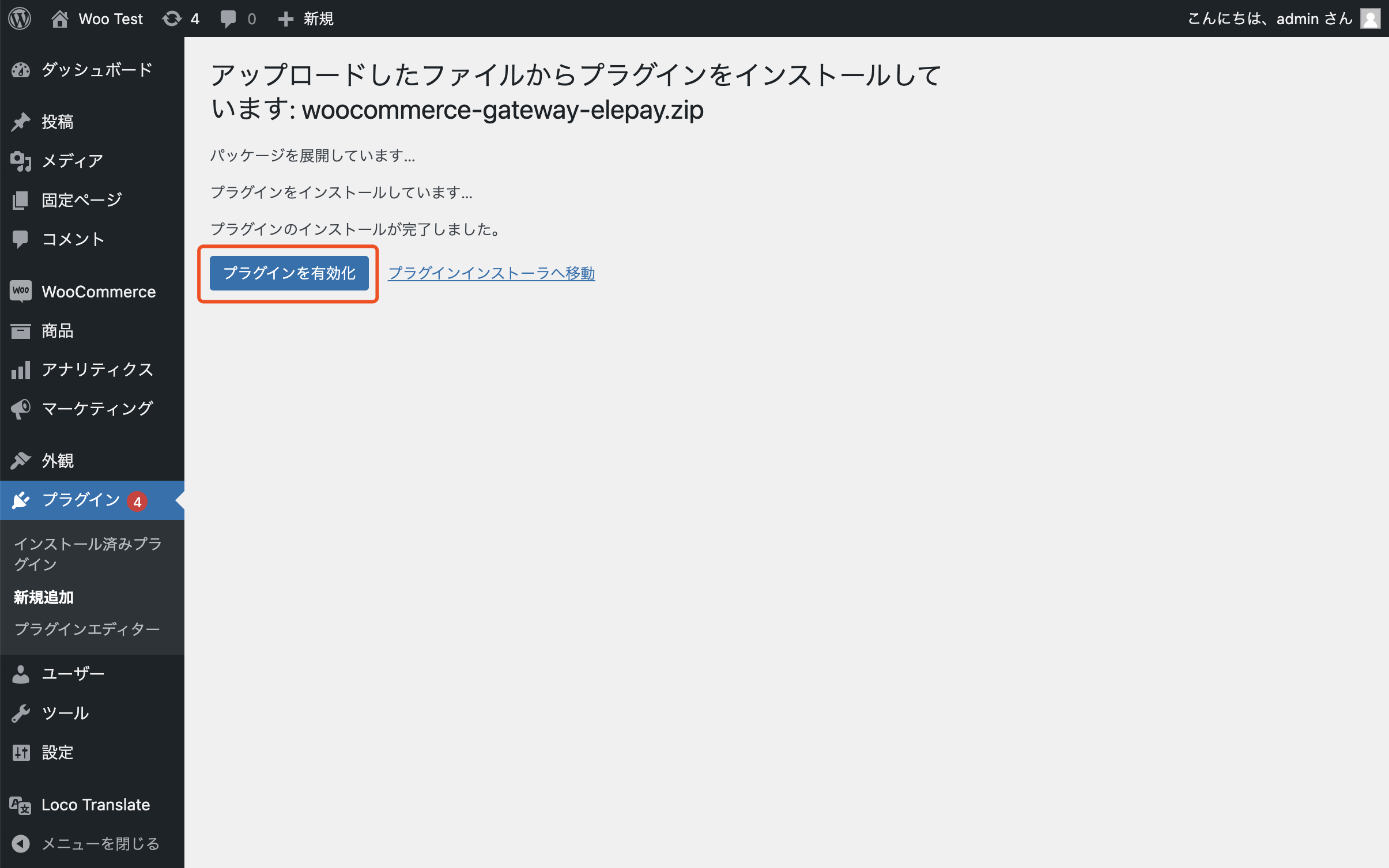Open Woo Test site home icon
Screen dimensions: 1389x868
60,18
